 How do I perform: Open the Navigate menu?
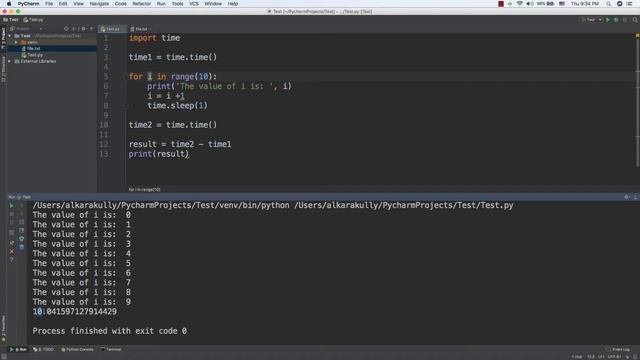tap(99, 4)
